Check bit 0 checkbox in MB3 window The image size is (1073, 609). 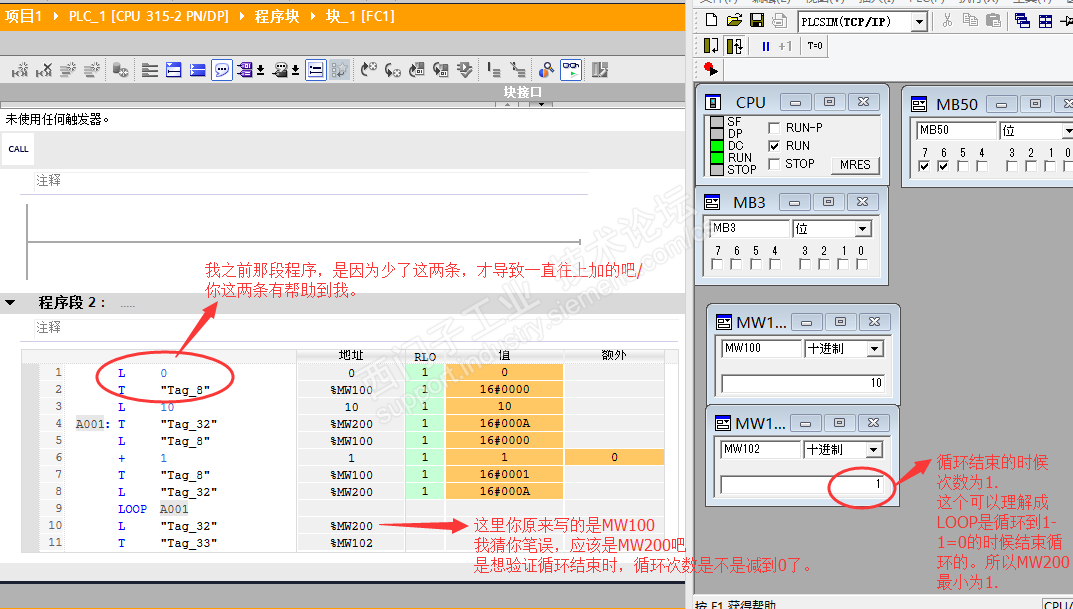[862, 264]
